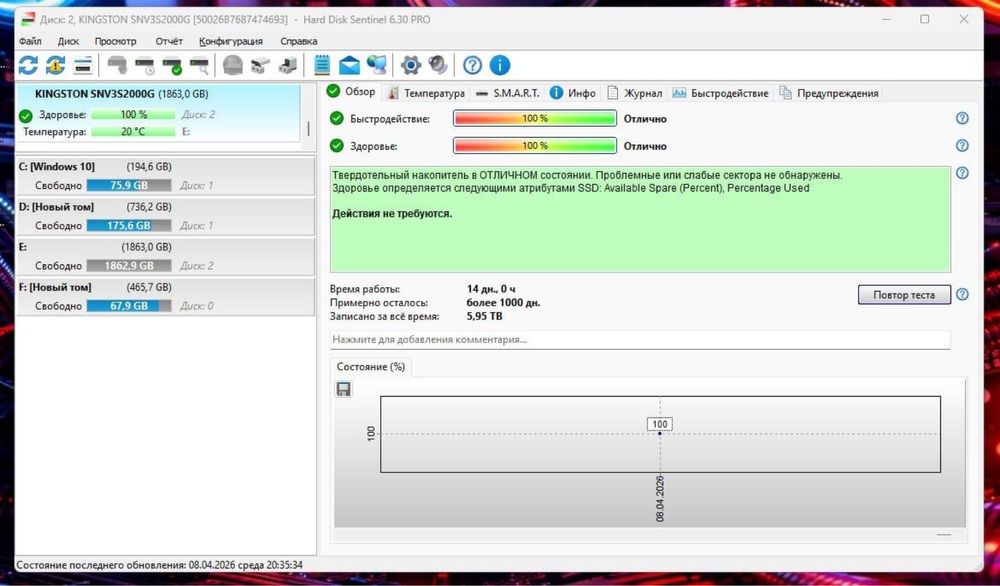The image size is (1000, 586).
Task: Click help icon beside the green status text
Action: [x=962, y=173]
